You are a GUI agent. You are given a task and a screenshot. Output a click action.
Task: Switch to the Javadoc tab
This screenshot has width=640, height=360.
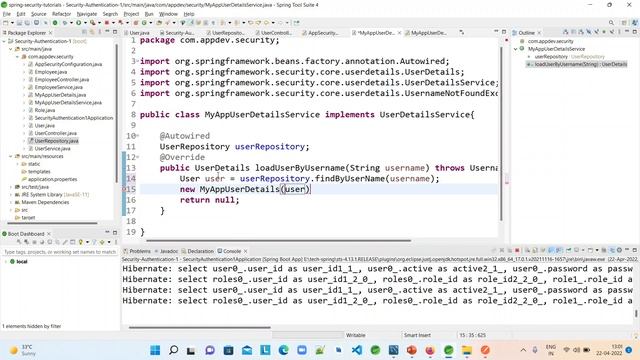(x=167, y=251)
